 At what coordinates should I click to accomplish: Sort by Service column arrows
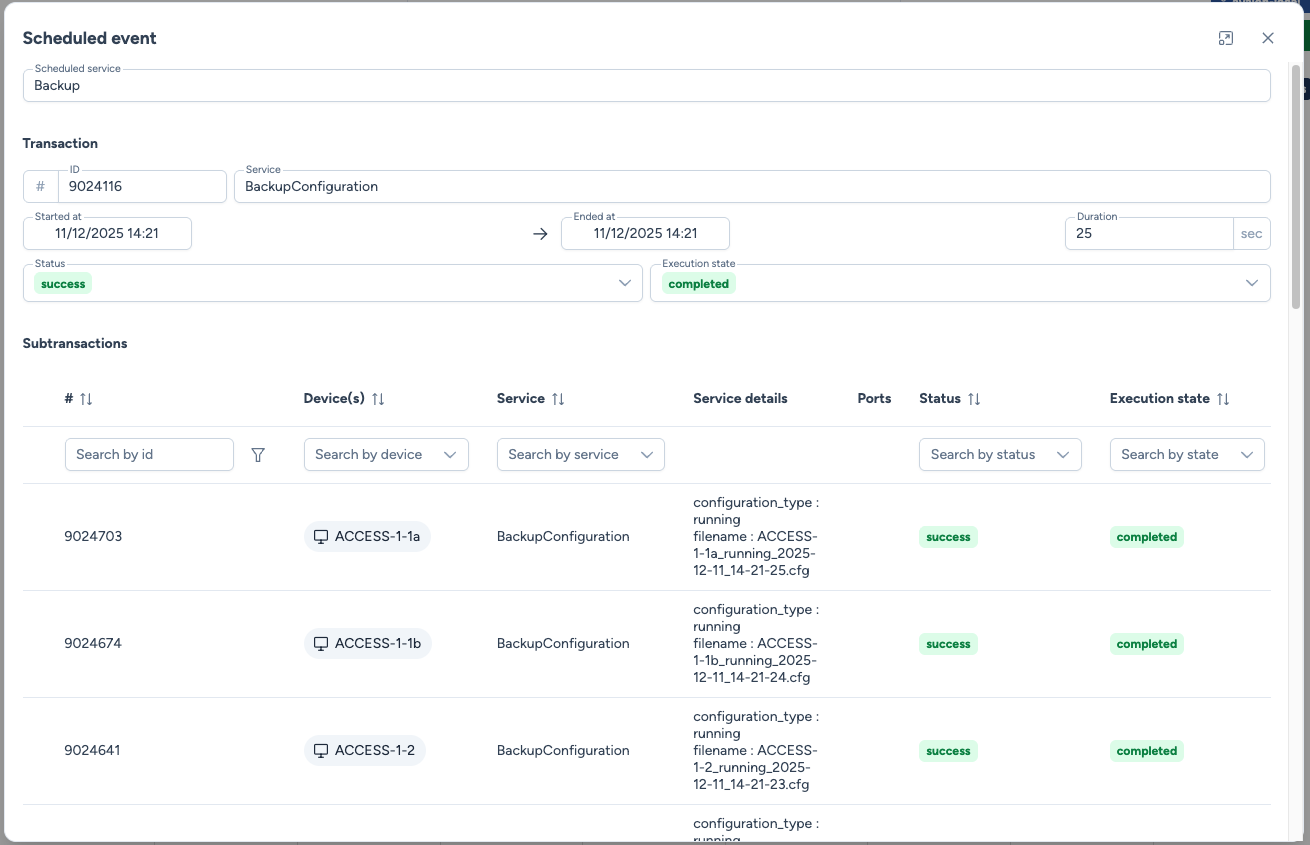point(558,399)
